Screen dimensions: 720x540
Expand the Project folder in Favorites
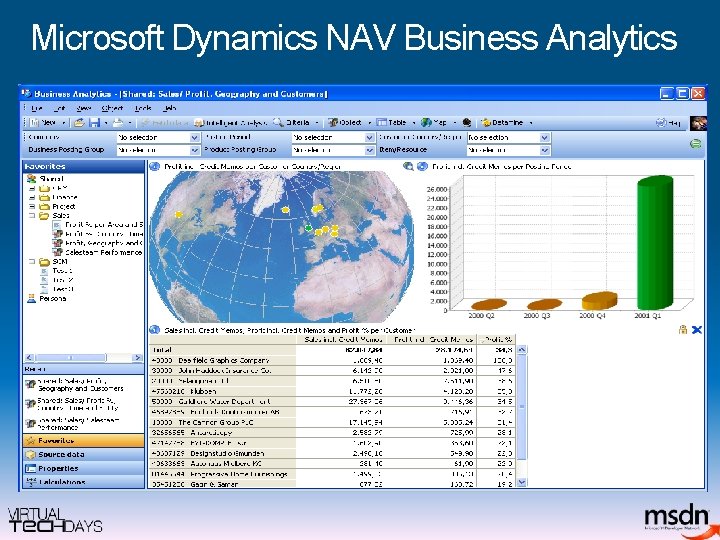click(x=32, y=206)
